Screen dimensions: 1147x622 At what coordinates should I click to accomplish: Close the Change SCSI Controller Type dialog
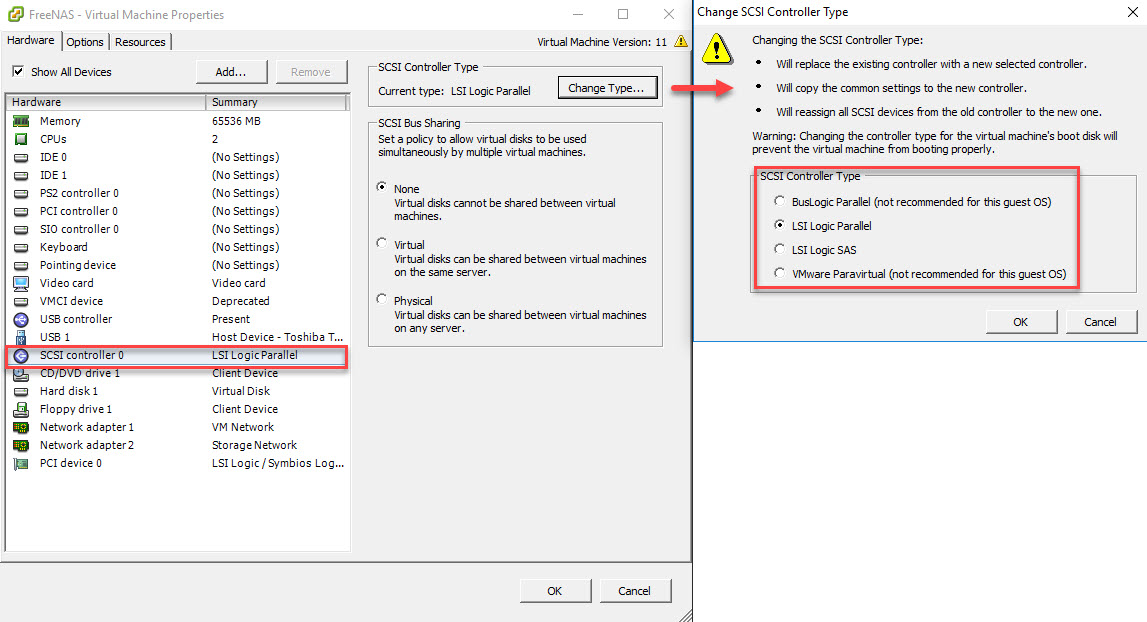coord(1132,12)
